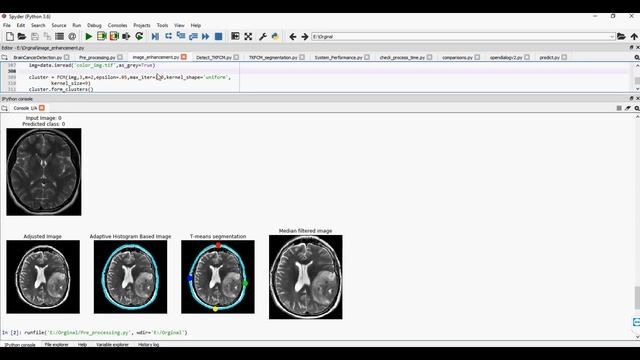Undock the Editor pane
Viewport: 640px width, 360px height.
[x=631, y=48]
